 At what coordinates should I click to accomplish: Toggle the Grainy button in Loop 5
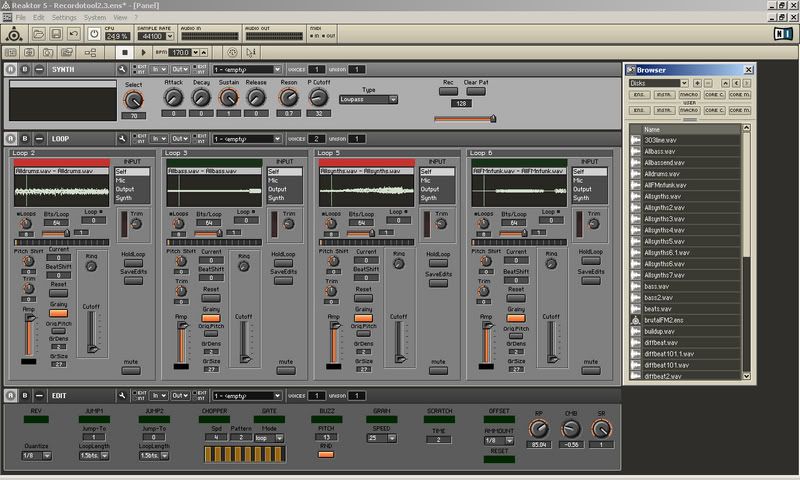point(363,318)
